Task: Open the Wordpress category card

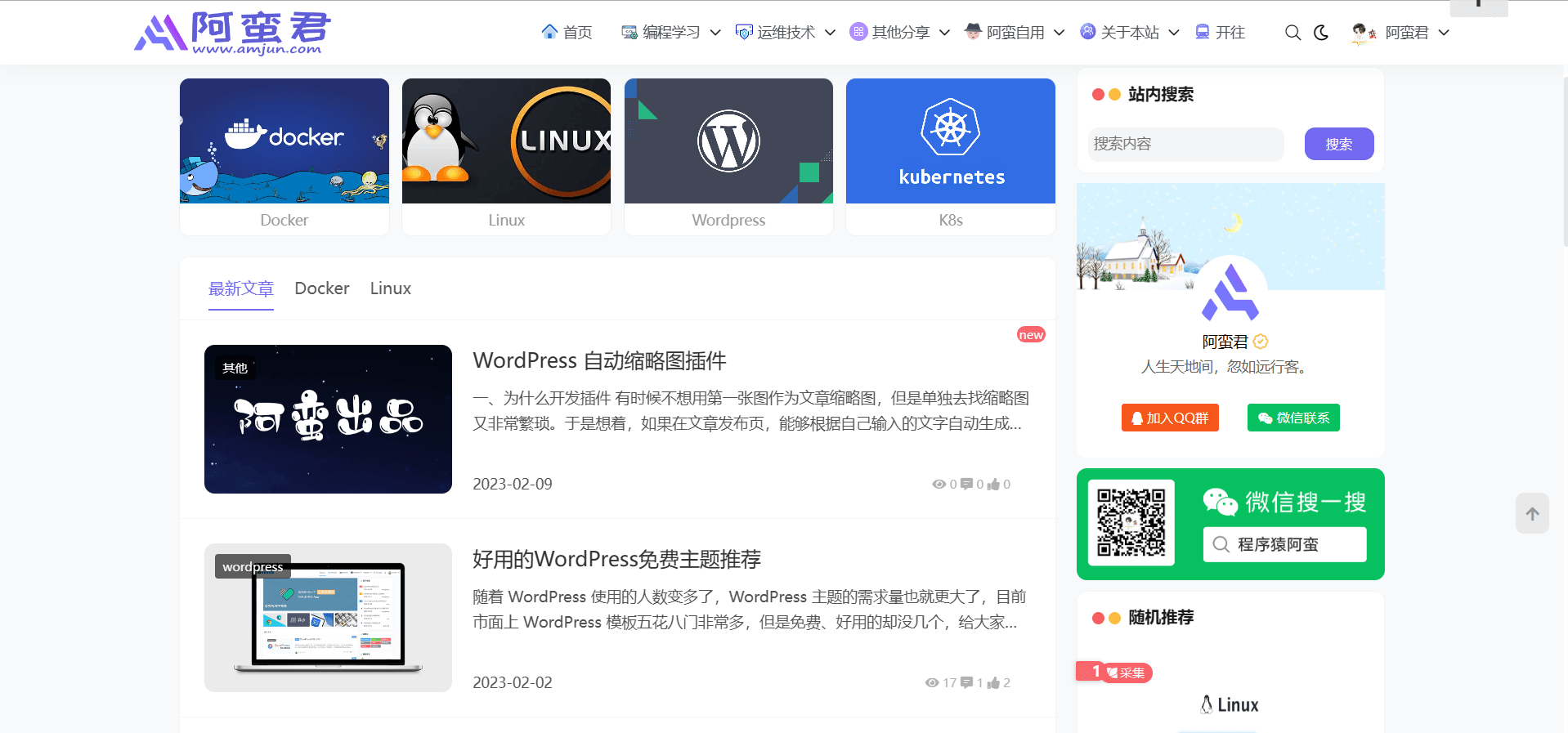Action: (728, 157)
